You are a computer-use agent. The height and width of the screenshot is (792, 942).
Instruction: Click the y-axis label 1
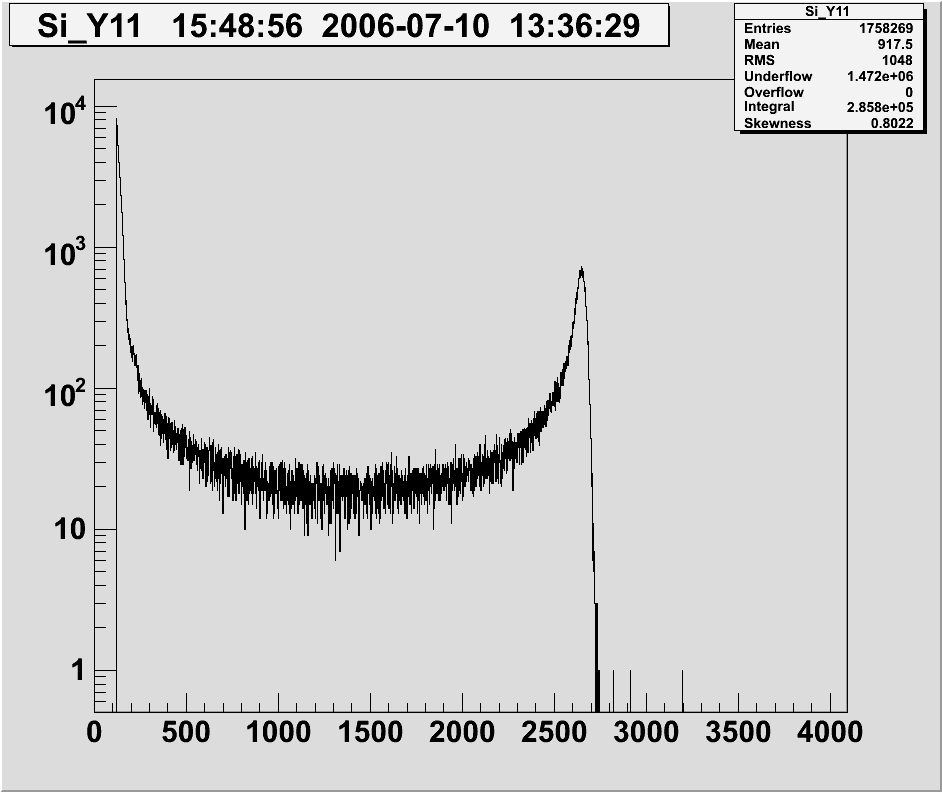(x=77, y=672)
